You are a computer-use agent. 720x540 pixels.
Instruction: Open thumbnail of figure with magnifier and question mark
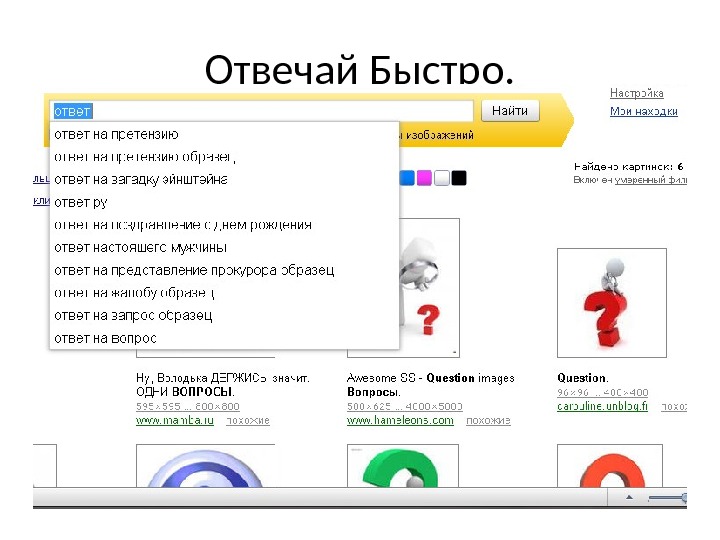(429, 288)
